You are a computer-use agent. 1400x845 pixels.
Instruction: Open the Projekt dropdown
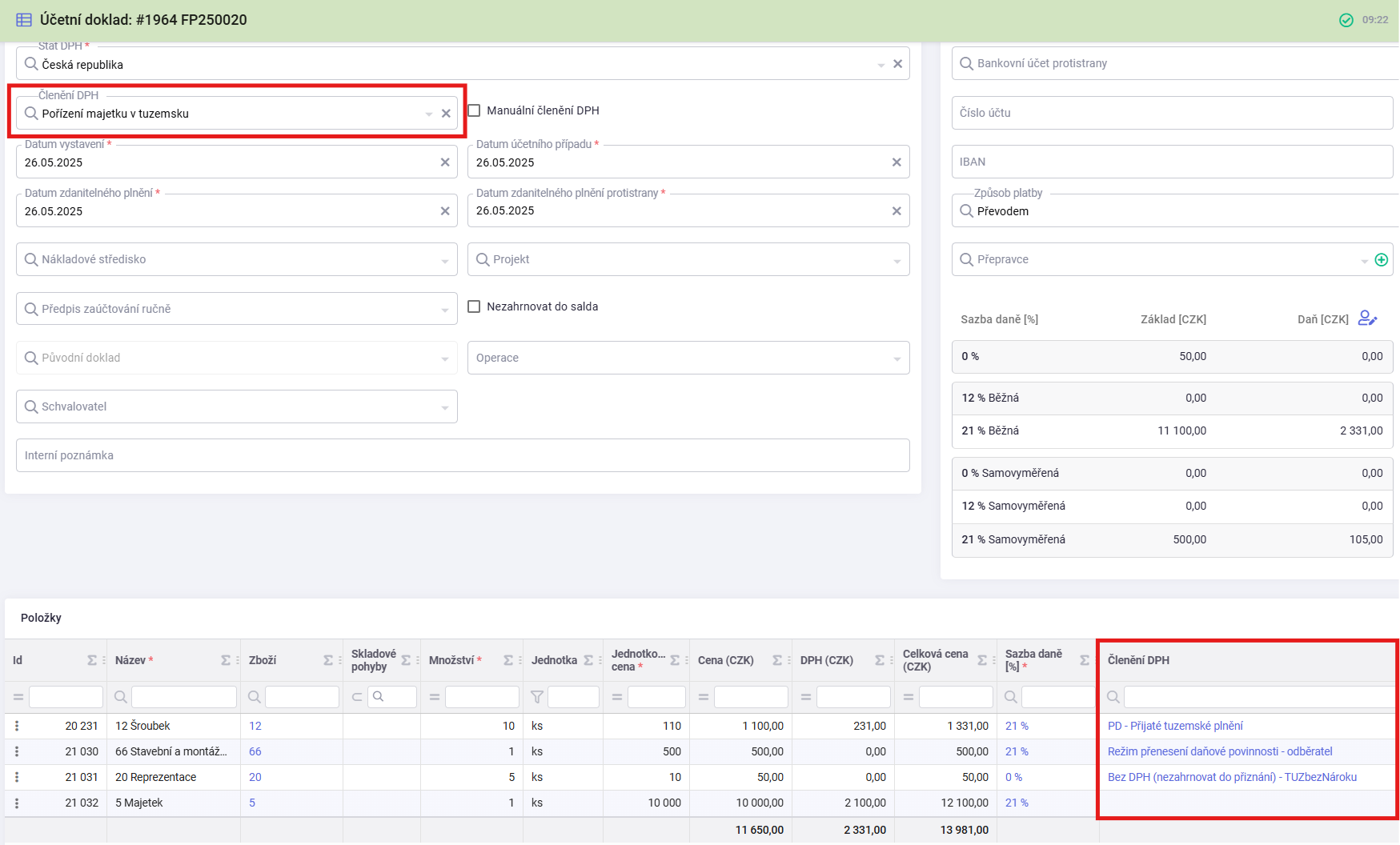point(897,261)
